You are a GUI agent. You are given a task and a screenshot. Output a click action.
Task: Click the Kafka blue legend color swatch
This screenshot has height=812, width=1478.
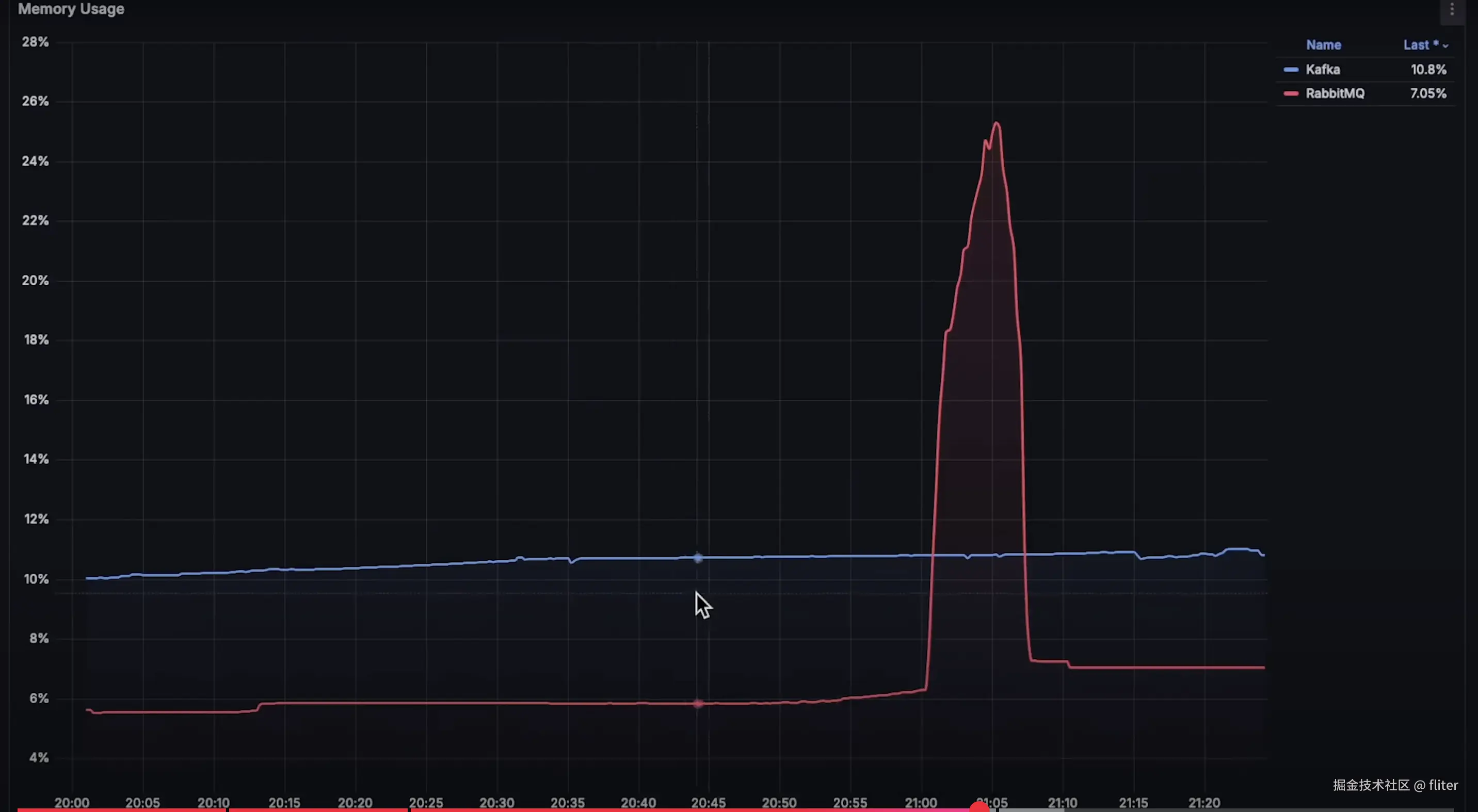[1291, 70]
